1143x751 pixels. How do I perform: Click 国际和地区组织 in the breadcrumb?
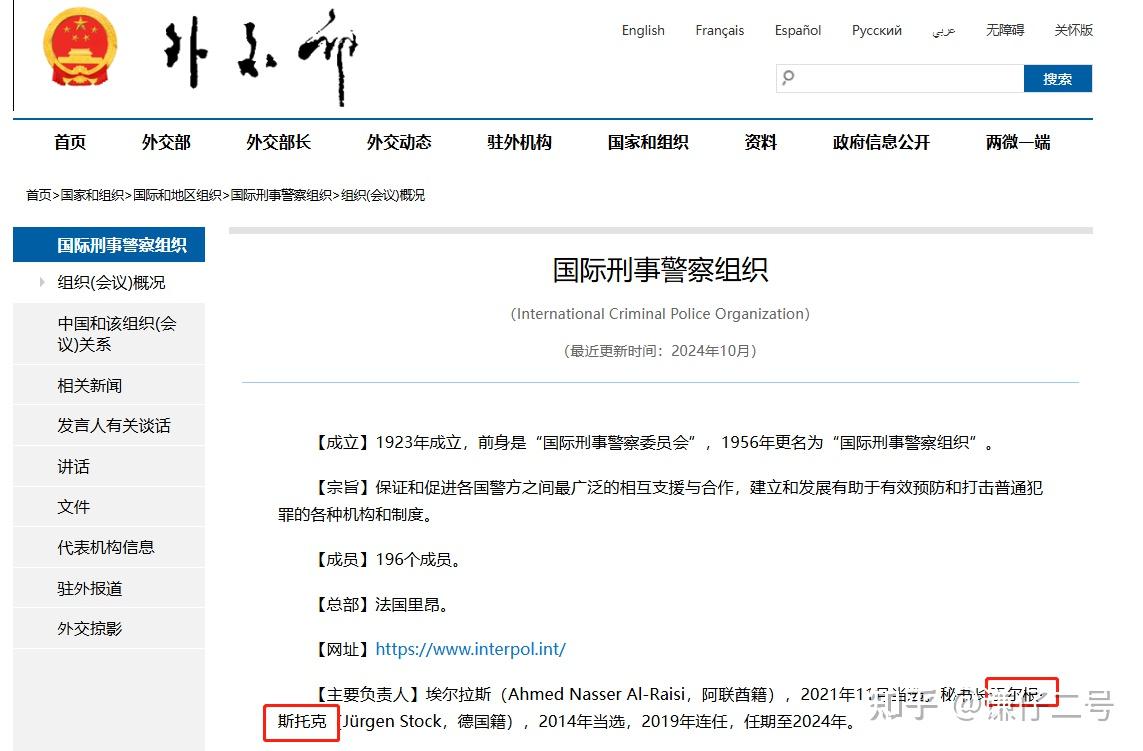[x=177, y=195]
